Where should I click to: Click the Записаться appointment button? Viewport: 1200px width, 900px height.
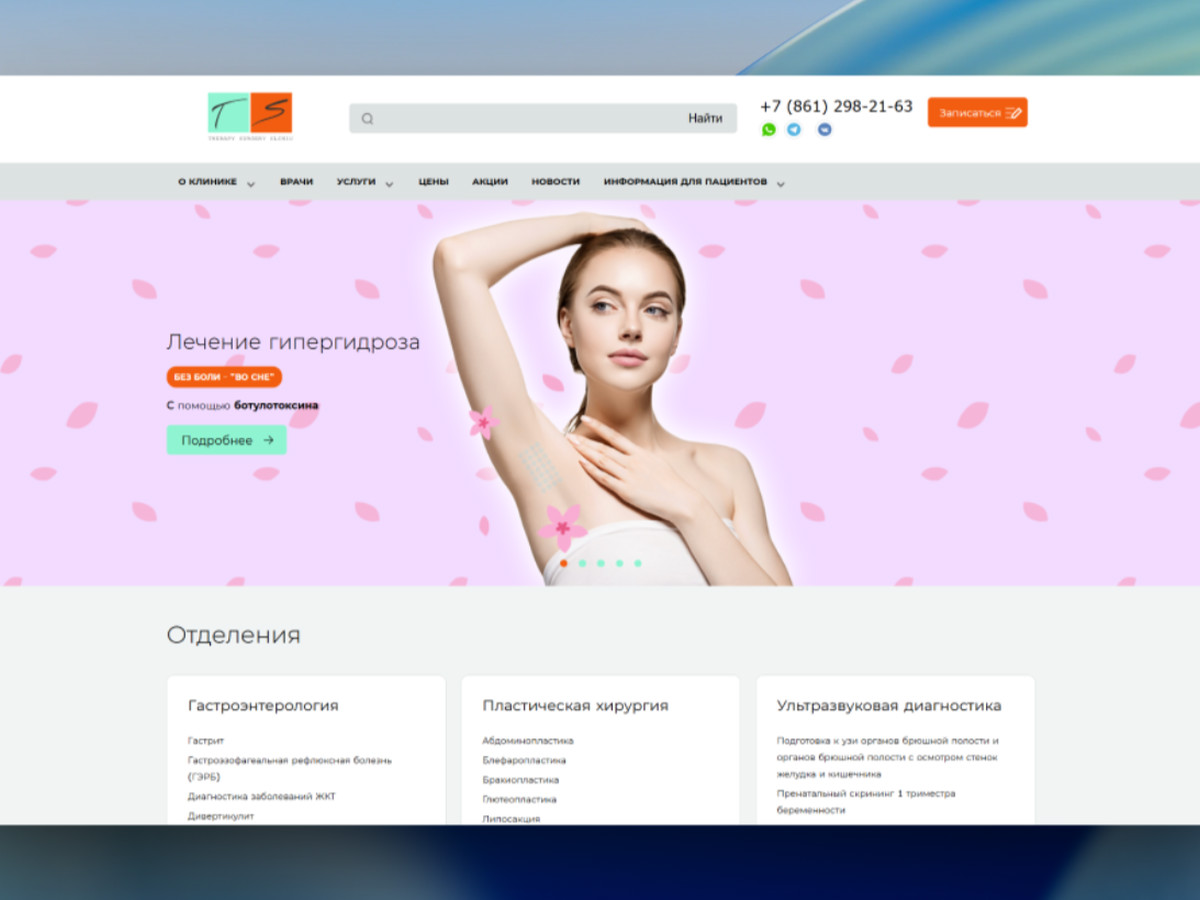977,112
